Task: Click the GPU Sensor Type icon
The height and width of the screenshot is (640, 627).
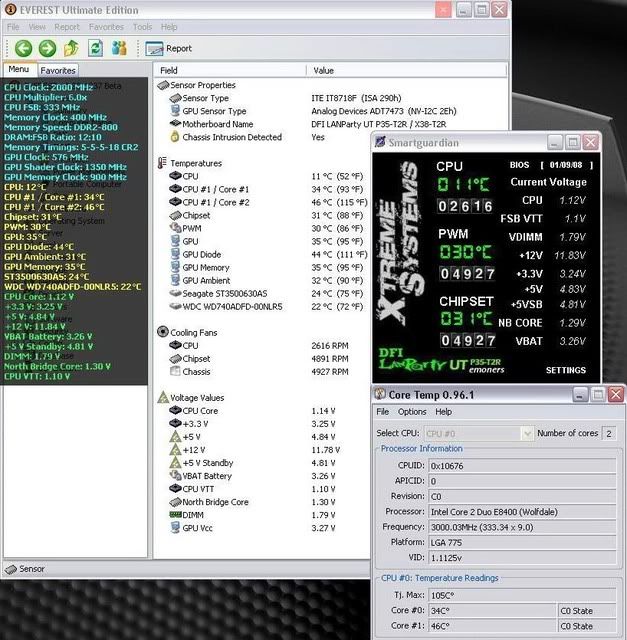Action: pyautogui.click(x=175, y=111)
